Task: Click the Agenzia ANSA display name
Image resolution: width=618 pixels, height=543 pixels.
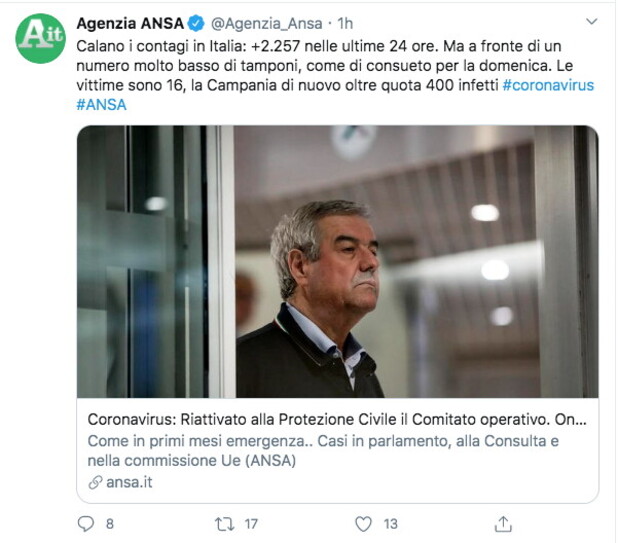Action: pos(130,24)
